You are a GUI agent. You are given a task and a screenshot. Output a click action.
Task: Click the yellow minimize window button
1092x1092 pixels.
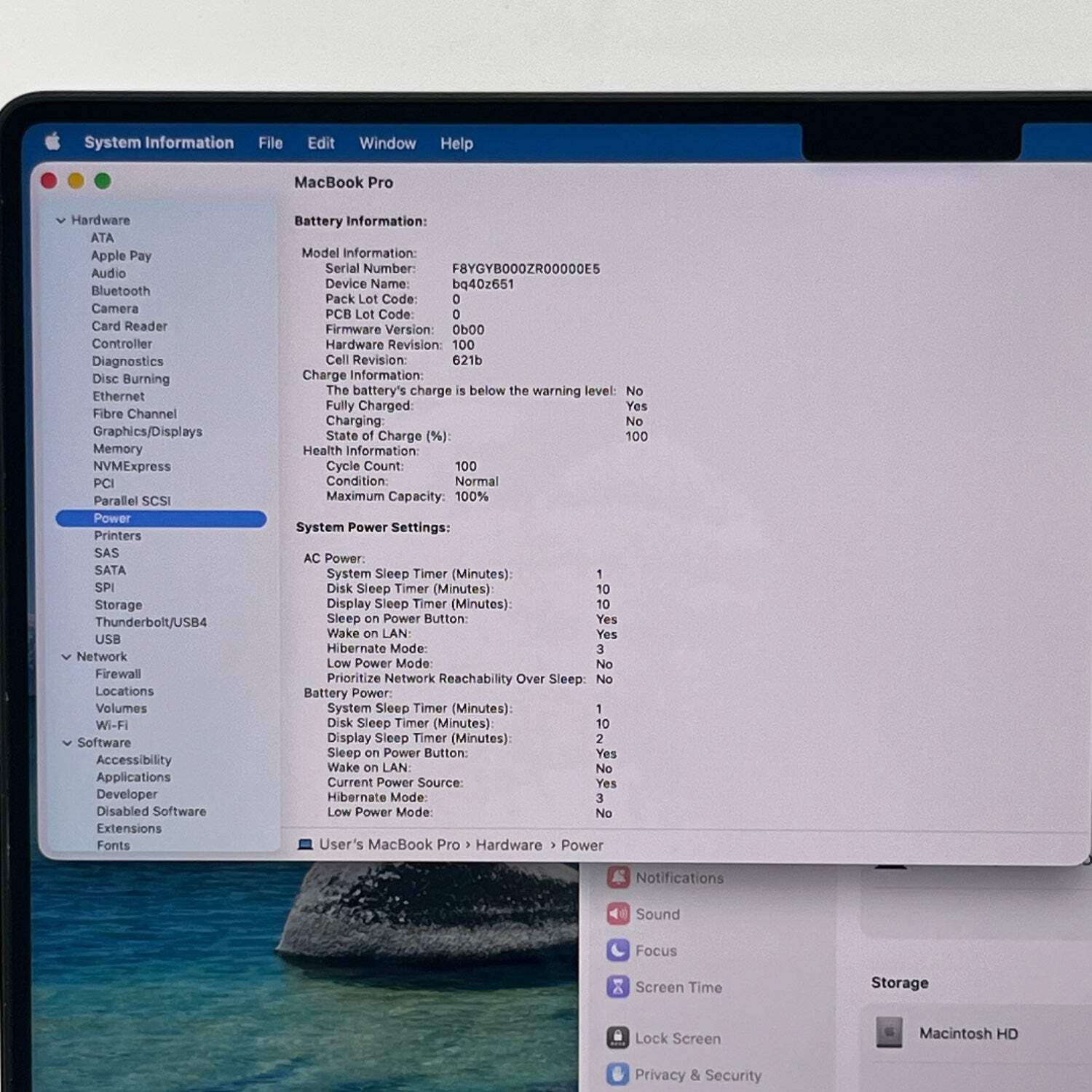tap(76, 181)
